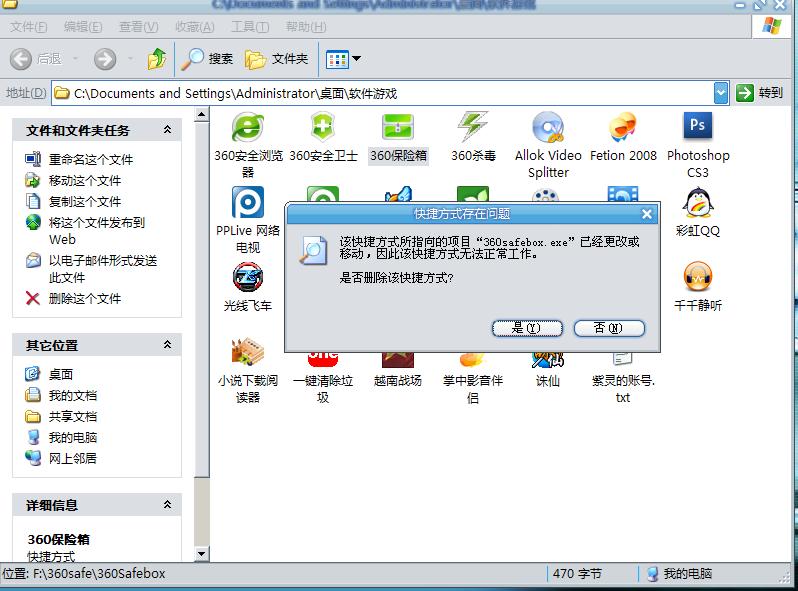Collapse the 详细信息 panel
798x591 pixels.
pos(167,505)
